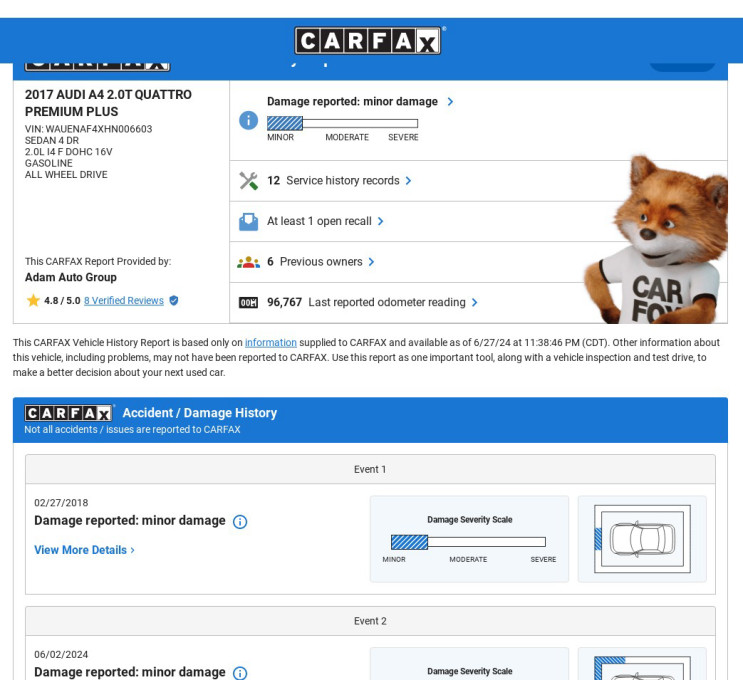Open the 8 Verified Reviews link
This screenshot has width=743, height=680.
click(123, 301)
